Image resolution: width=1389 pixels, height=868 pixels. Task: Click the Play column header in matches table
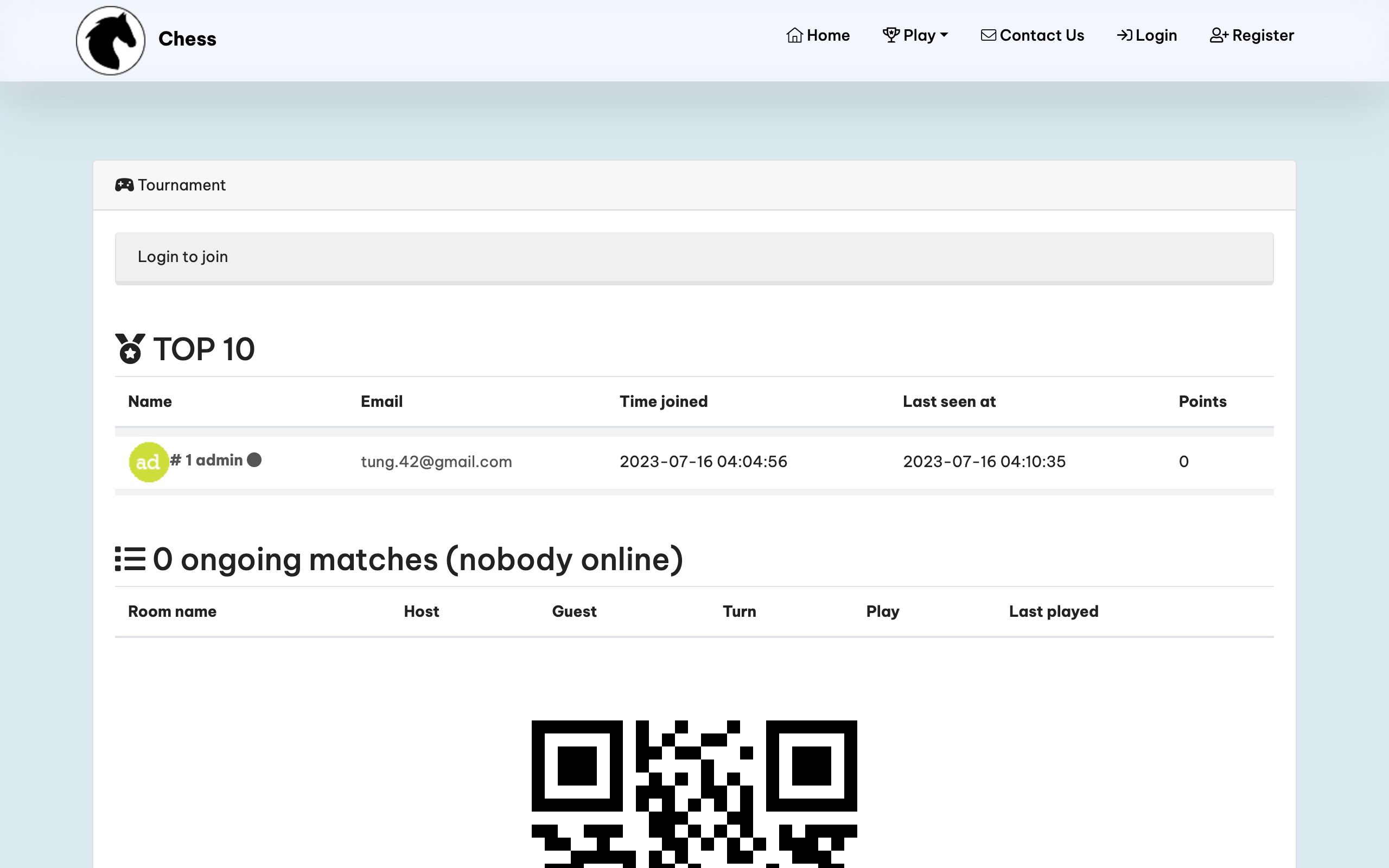882,611
